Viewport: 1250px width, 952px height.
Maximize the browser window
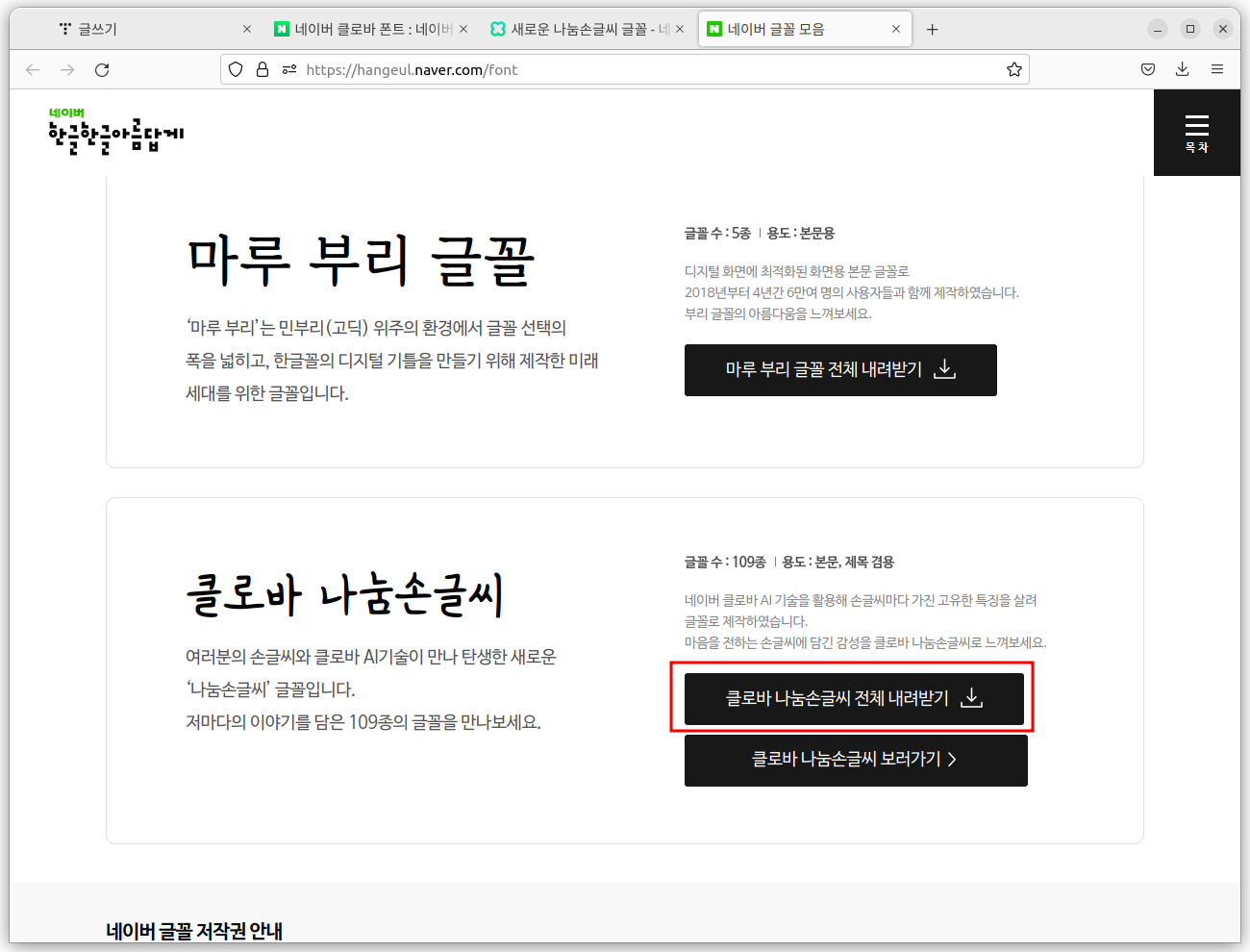(x=1190, y=29)
